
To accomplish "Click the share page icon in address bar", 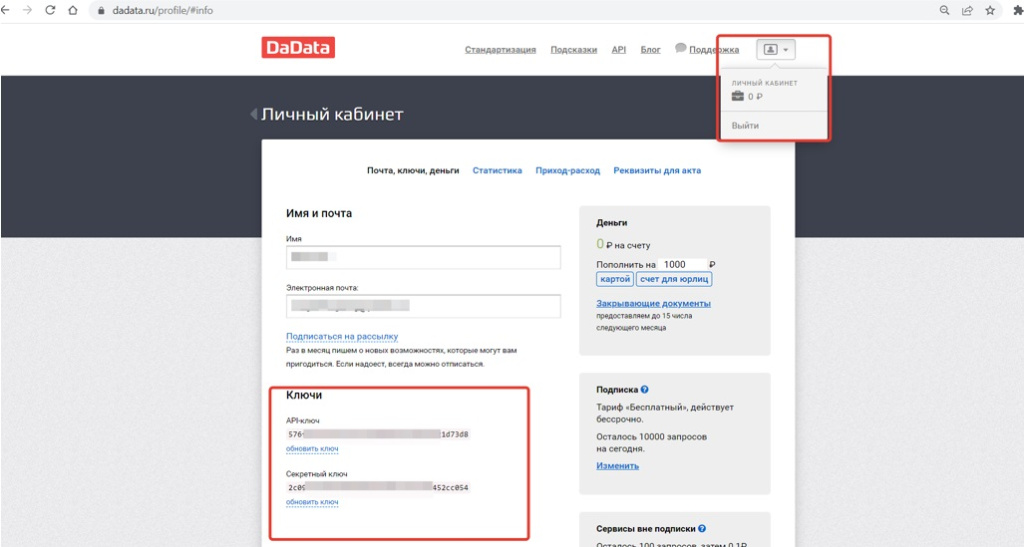I will 967,10.
